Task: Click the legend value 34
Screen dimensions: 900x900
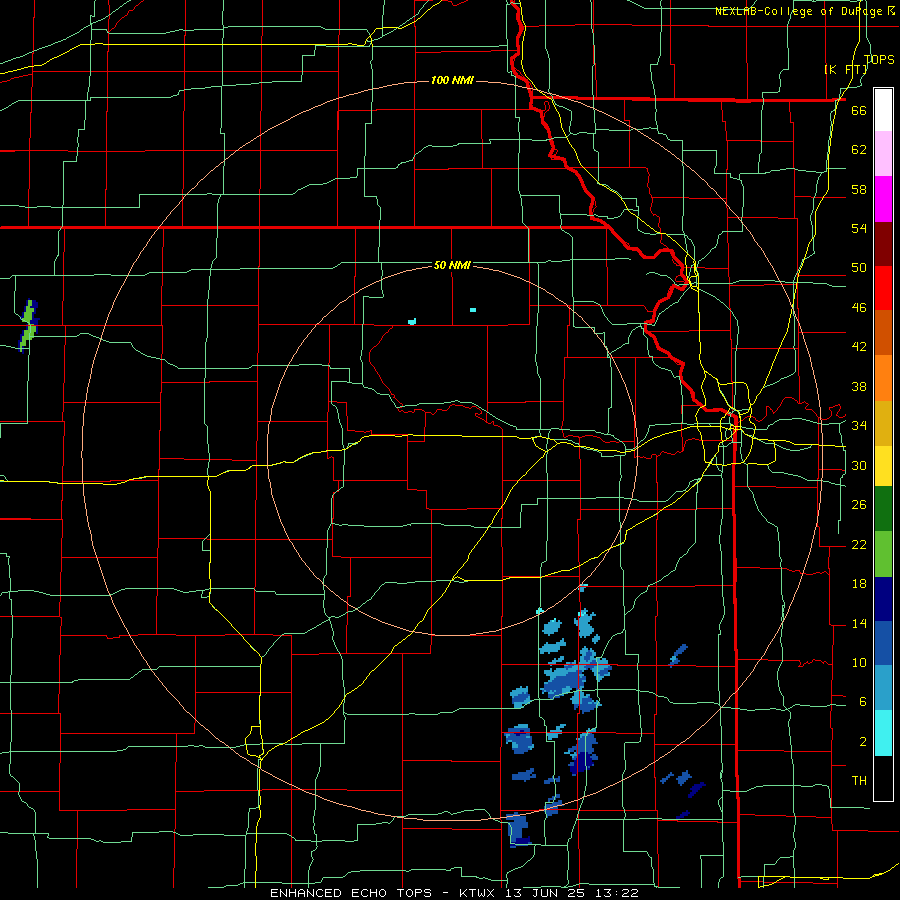Action: coord(859,426)
